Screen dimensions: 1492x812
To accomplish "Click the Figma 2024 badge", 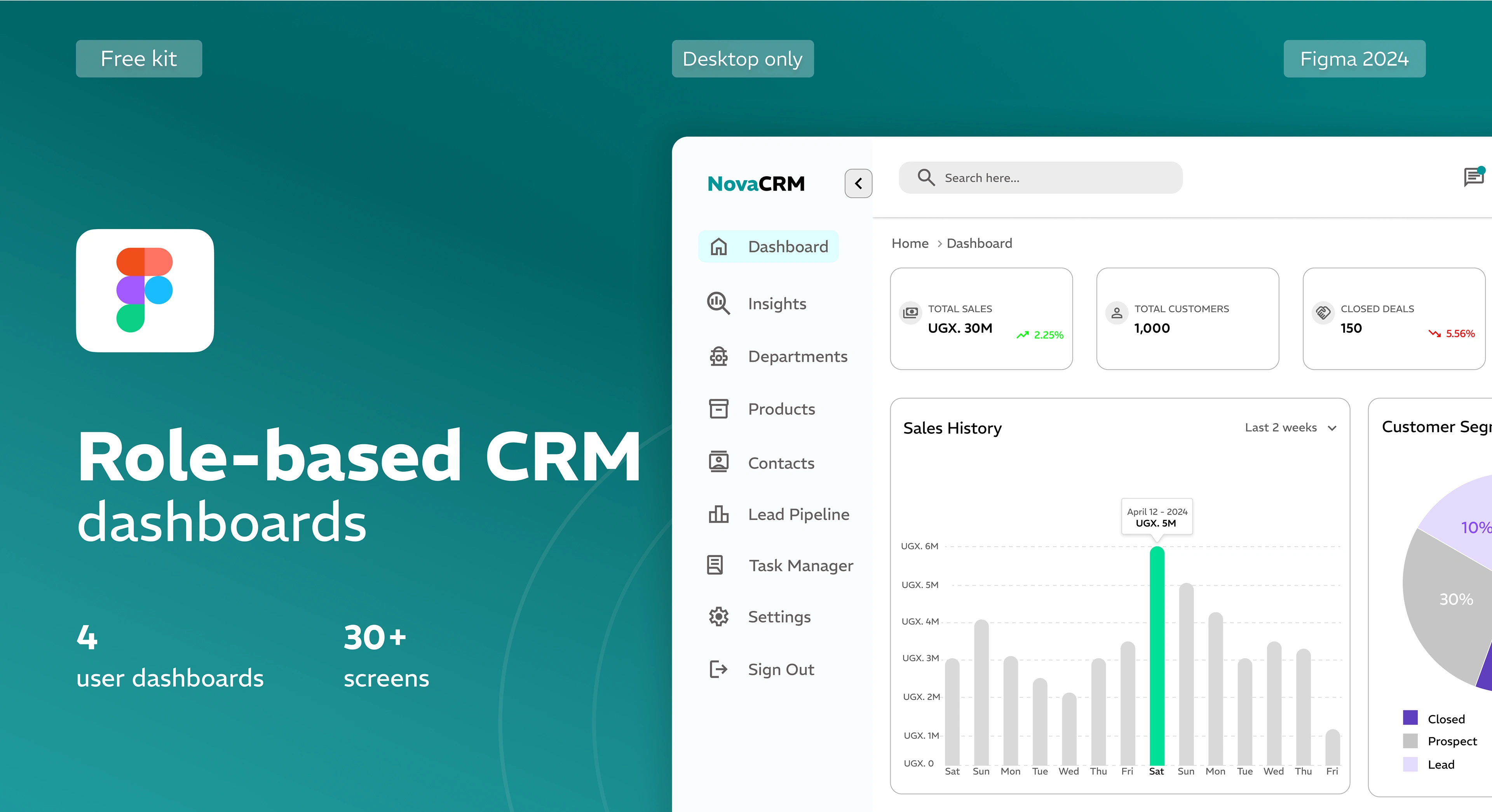I will click(x=1354, y=59).
